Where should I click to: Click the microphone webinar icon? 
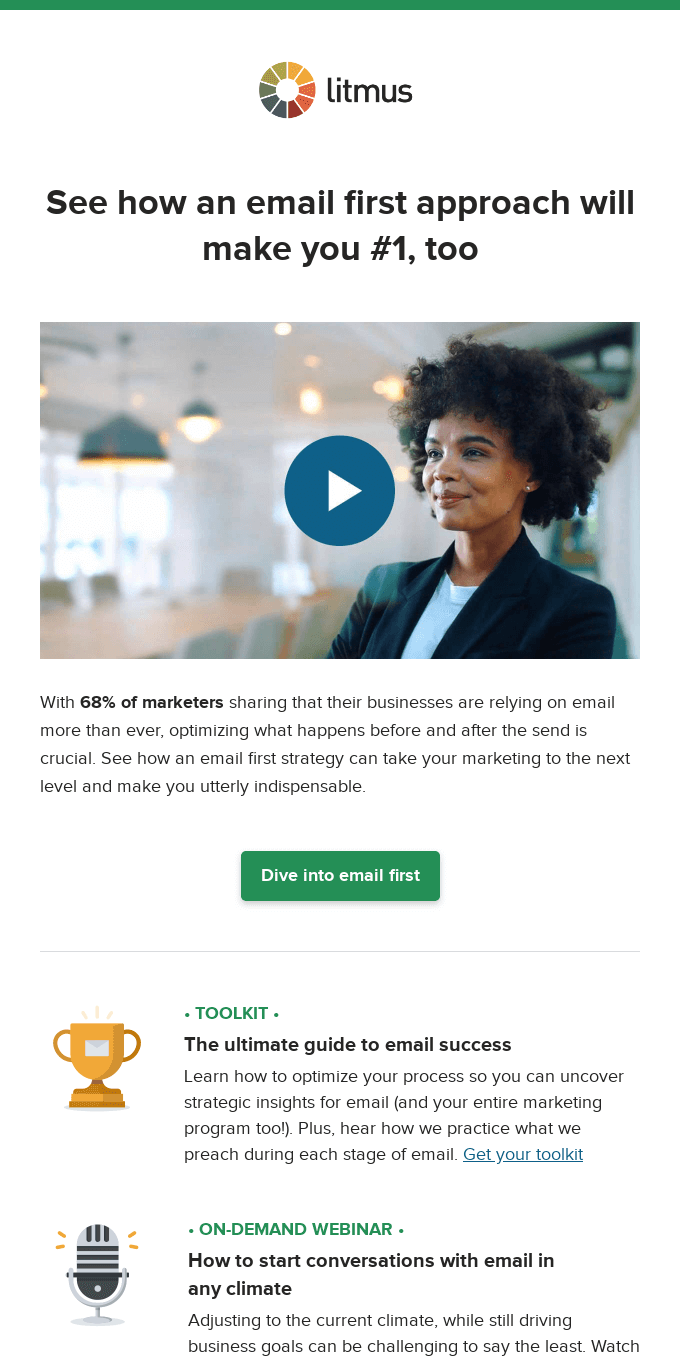coord(97,1273)
